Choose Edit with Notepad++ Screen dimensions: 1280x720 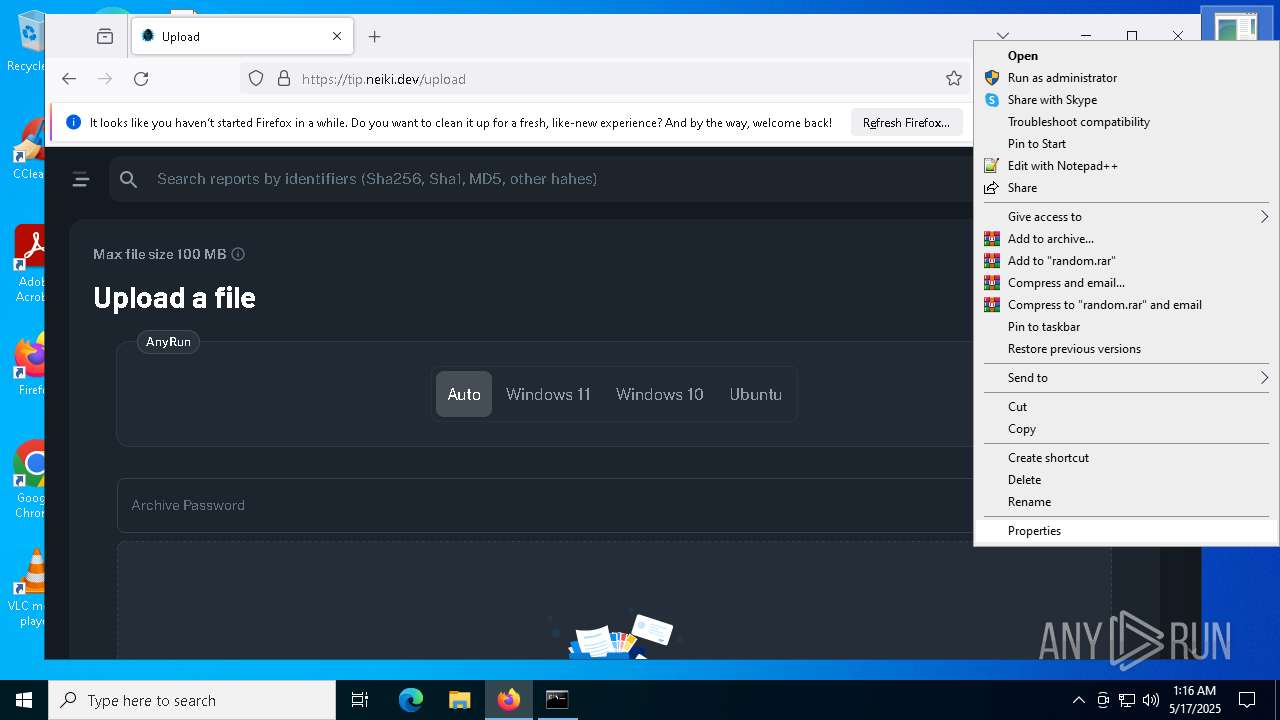click(x=1126, y=166)
